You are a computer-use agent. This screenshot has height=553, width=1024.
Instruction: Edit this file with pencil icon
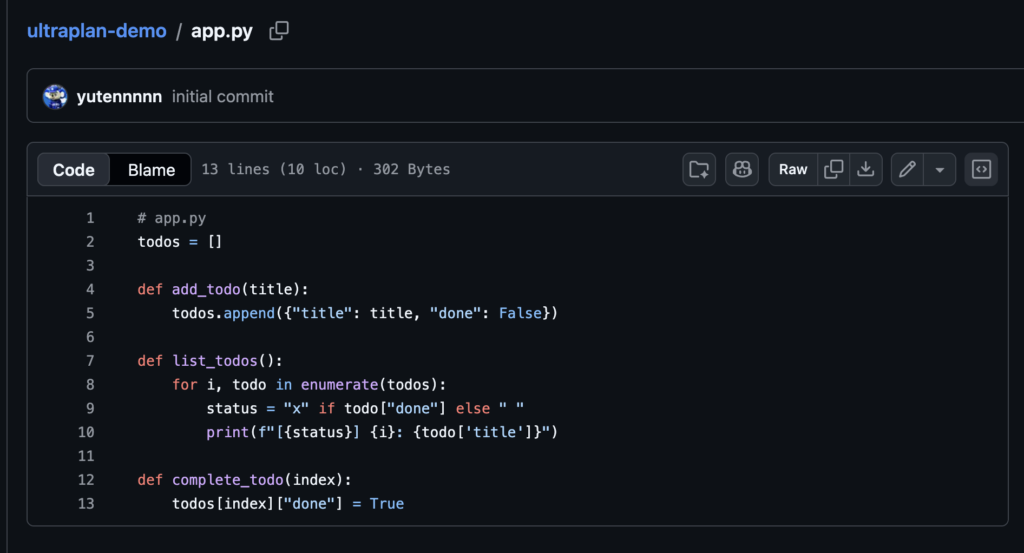pos(907,170)
